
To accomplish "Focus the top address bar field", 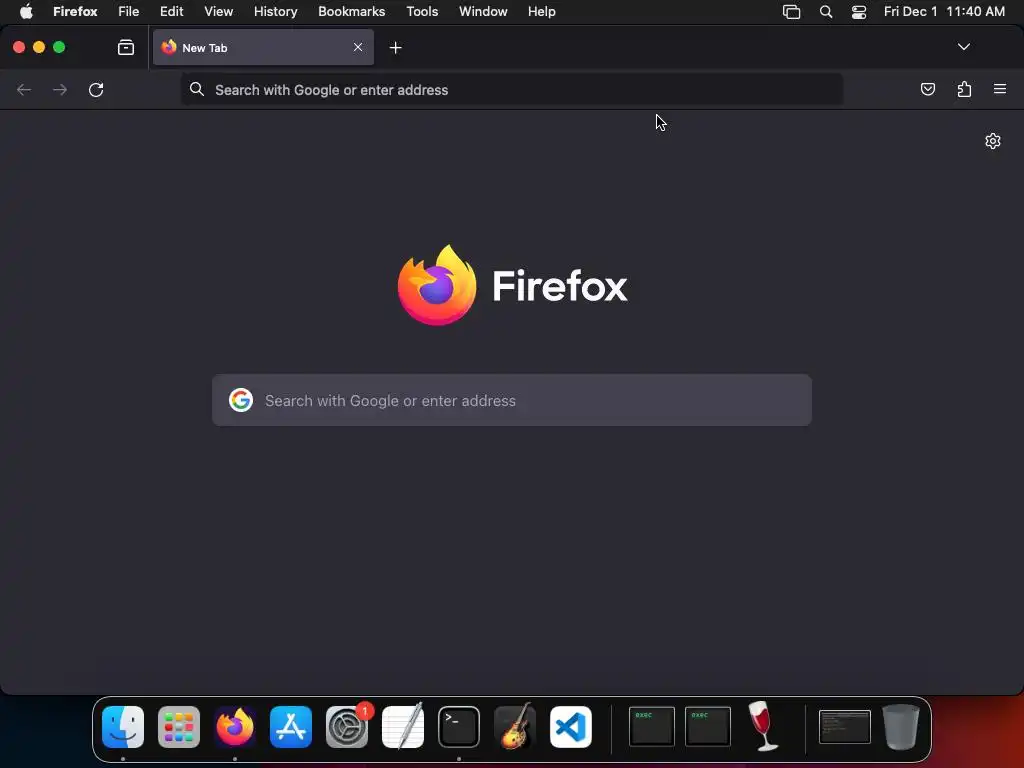I will coord(511,89).
